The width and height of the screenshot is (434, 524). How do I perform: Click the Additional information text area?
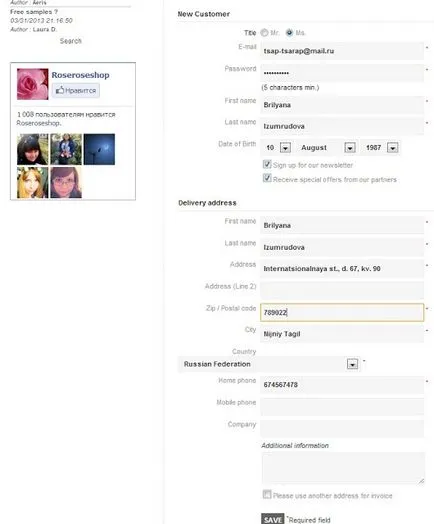tap(343, 468)
